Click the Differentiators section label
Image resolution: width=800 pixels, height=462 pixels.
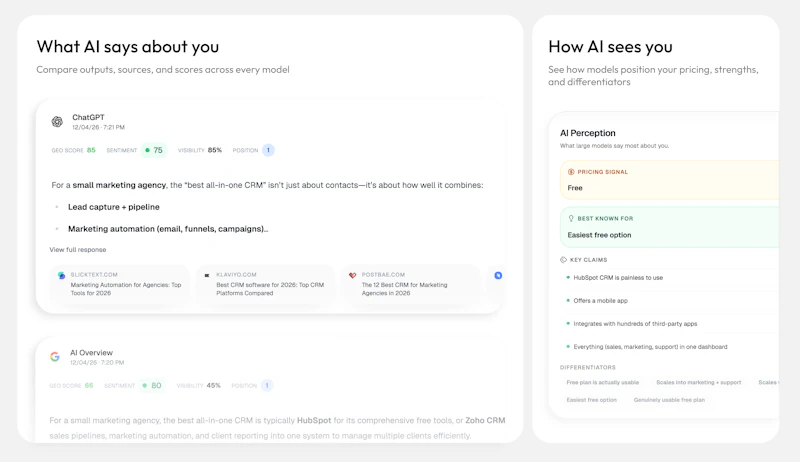588,367
